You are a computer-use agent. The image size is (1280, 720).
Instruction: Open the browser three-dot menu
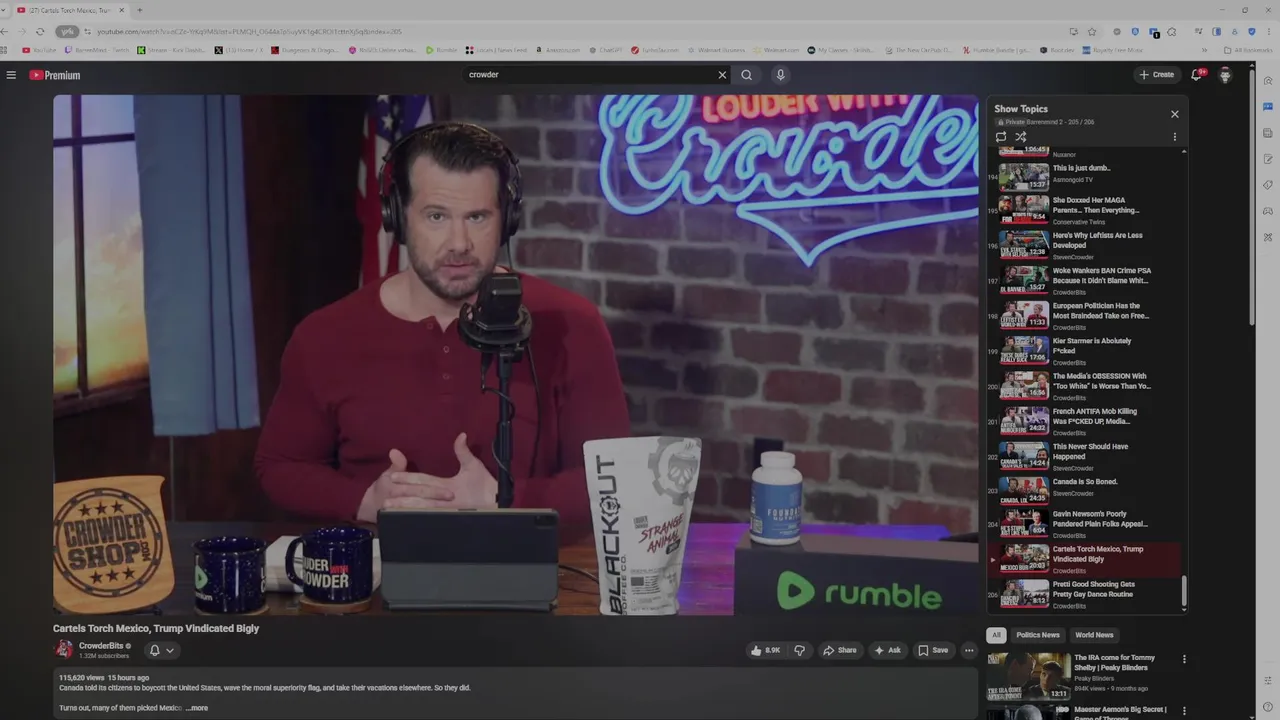(1270, 32)
